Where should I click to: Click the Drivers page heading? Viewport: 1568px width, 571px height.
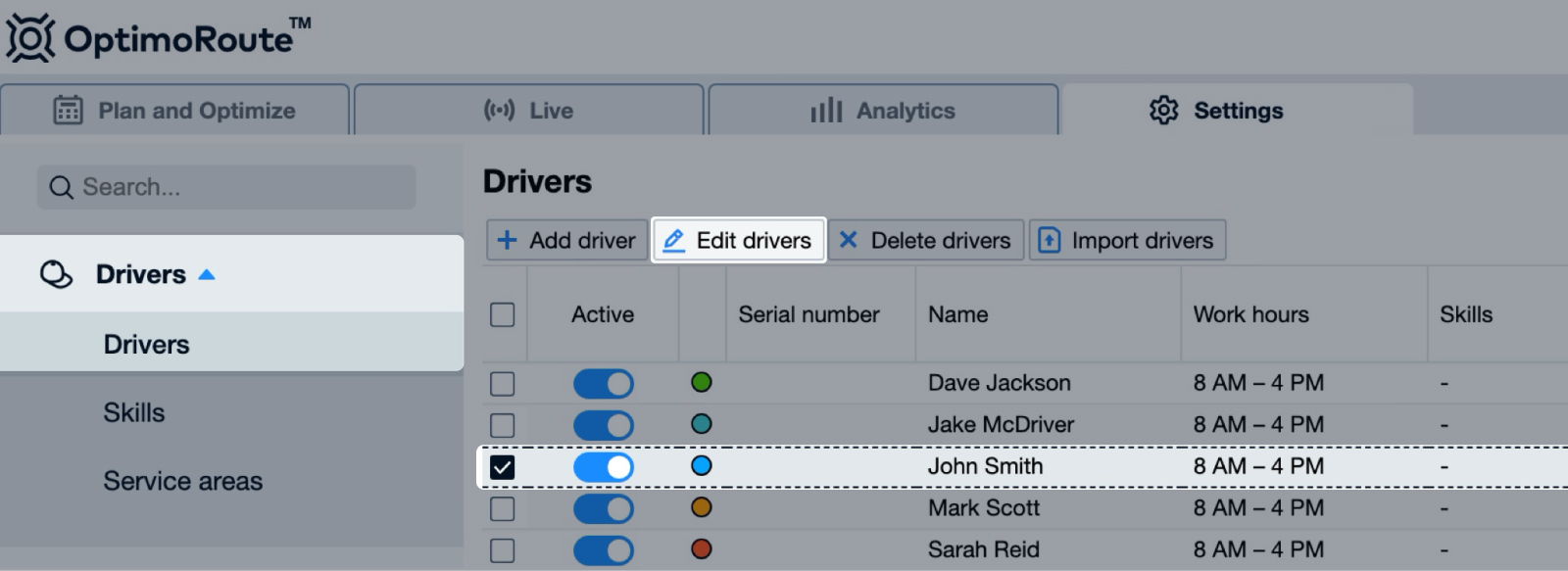pos(537,181)
